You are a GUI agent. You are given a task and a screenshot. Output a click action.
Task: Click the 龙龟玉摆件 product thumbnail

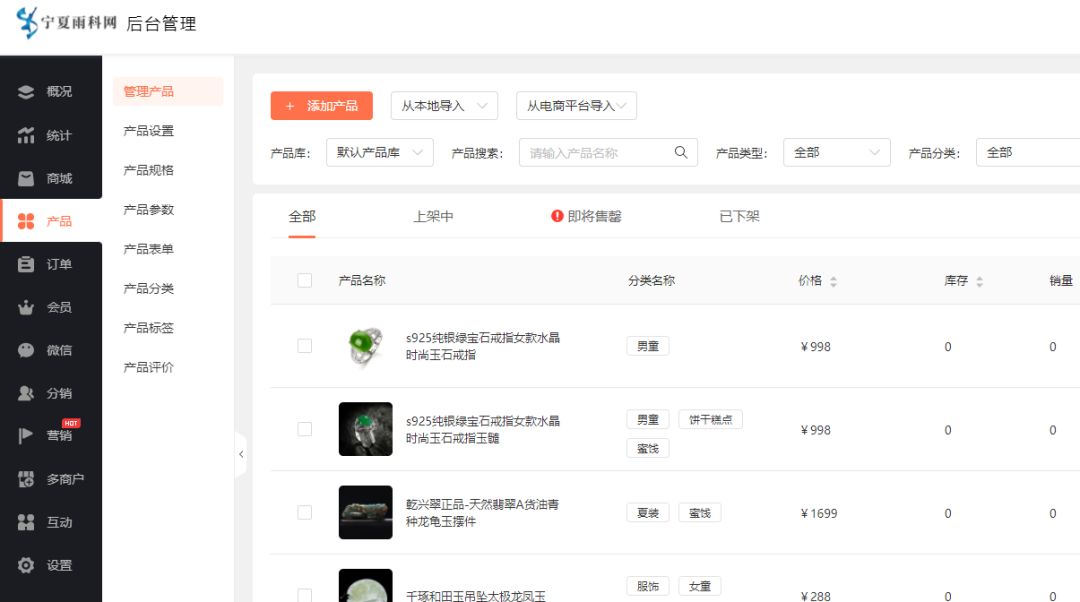[366, 512]
